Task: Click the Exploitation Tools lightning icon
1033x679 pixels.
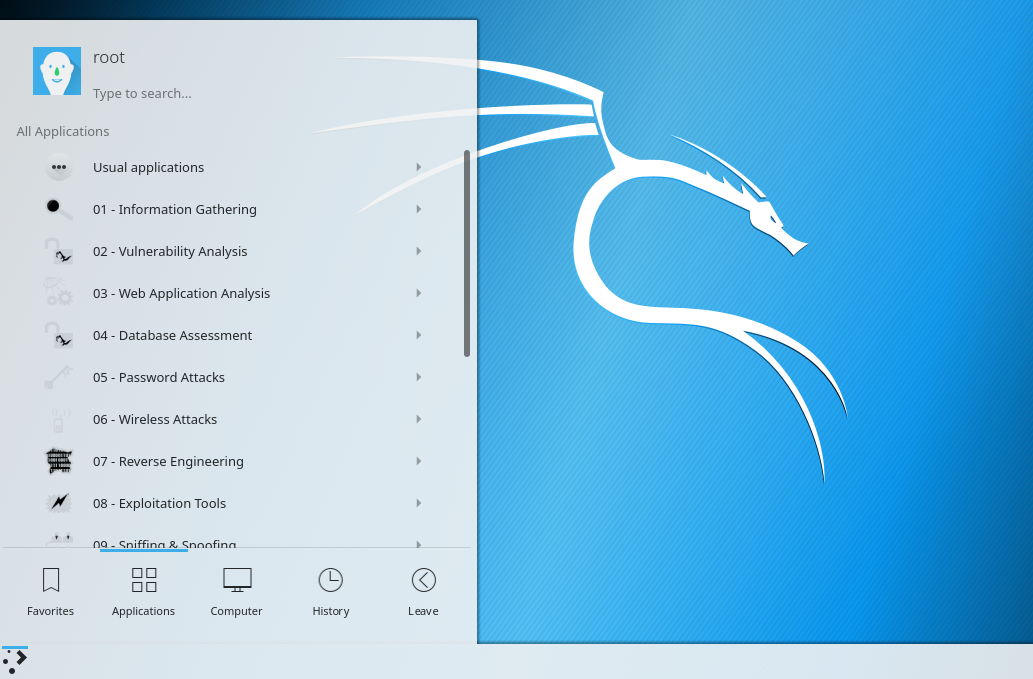Action: 59,503
